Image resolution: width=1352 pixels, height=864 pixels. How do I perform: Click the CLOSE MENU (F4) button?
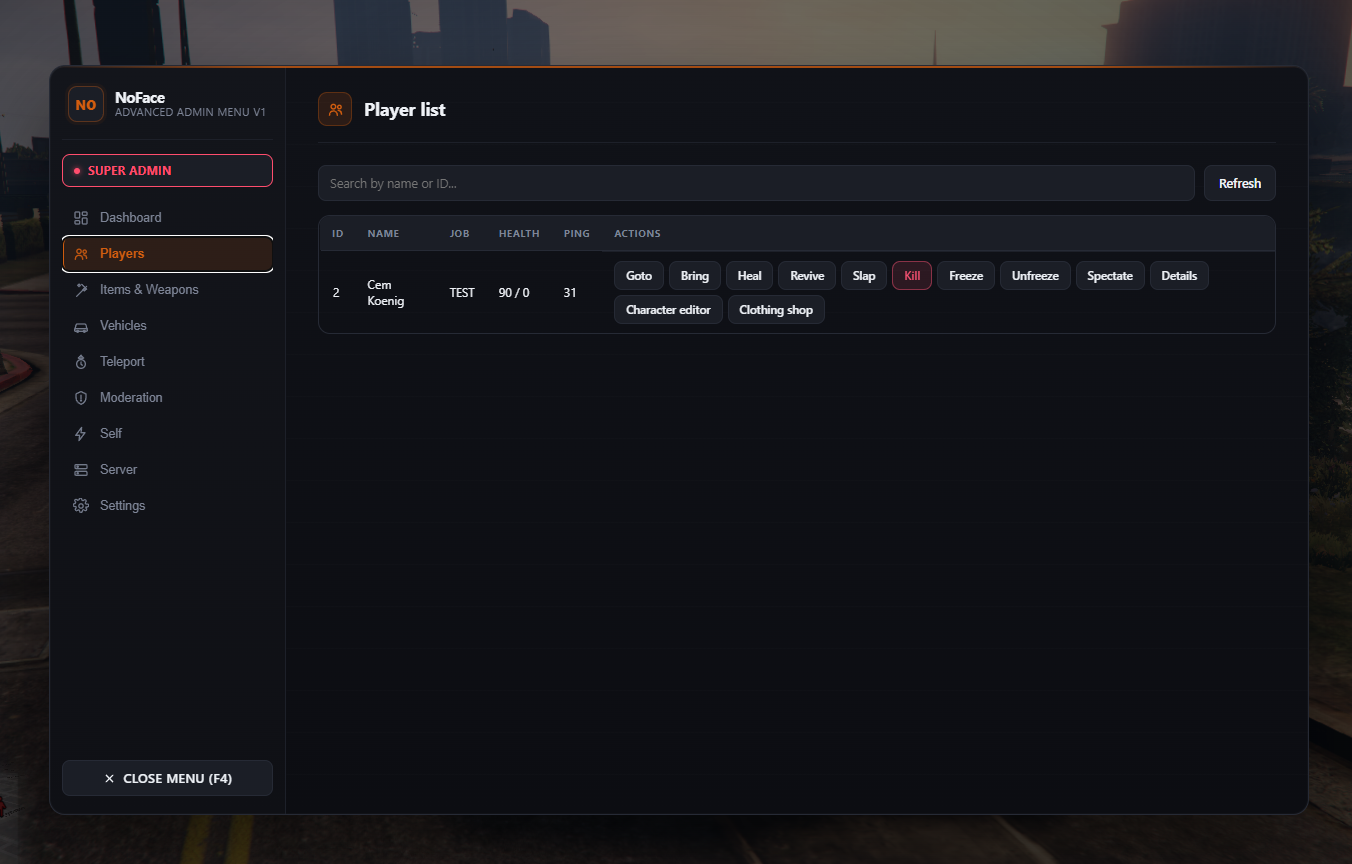(x=167, y=778)
